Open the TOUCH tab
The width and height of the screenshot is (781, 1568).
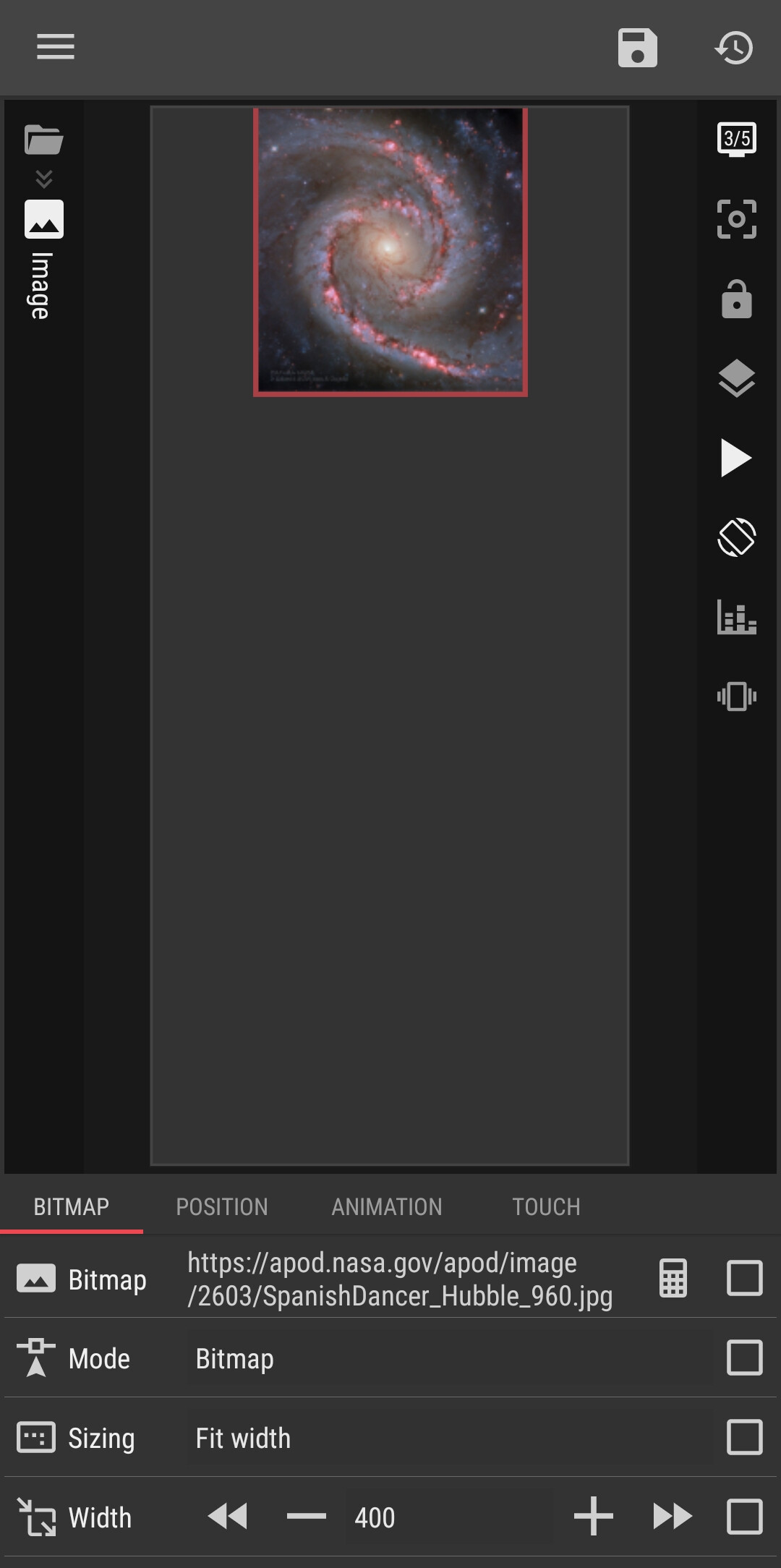pyautogui.click(x=546, y=1206)
